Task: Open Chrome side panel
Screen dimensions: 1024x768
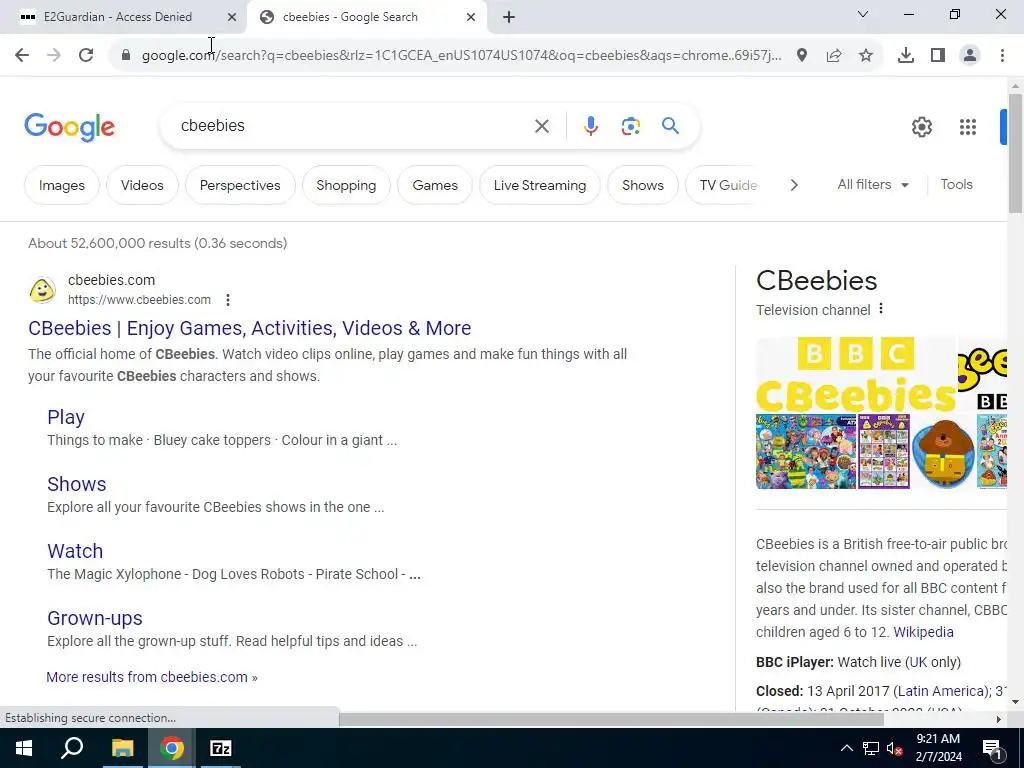Action: pyautogui.click(x=938, y=56)
